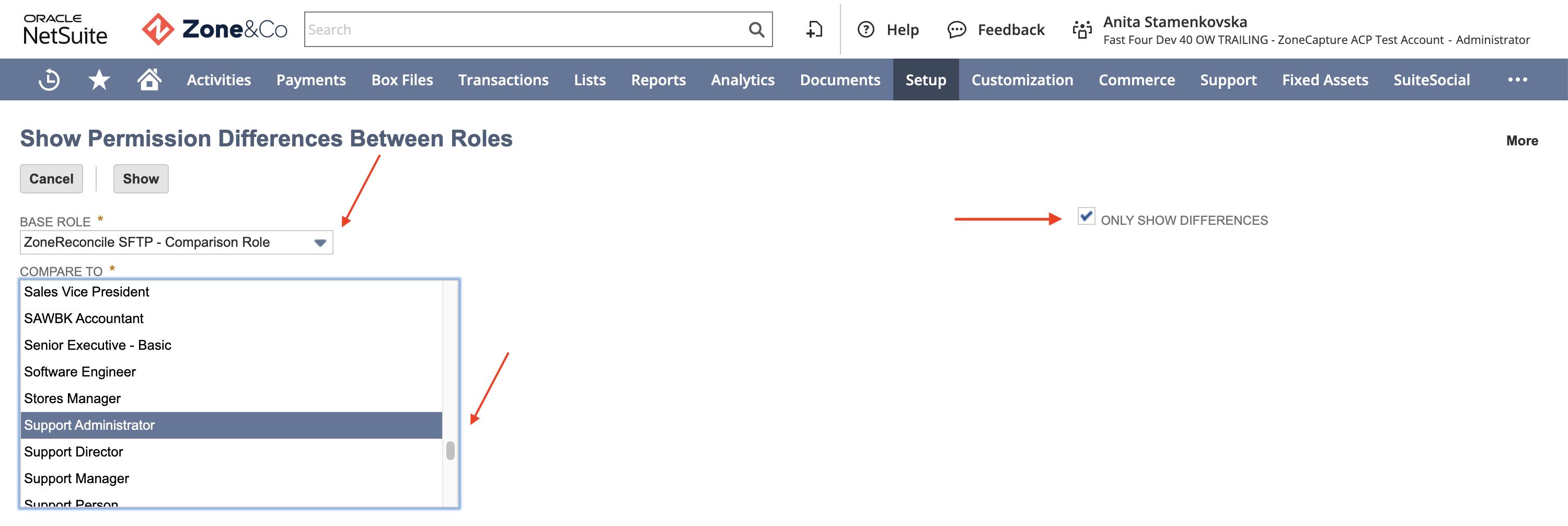Select Support Director in the Compare To list
Image resolution: width=1568 pixels, height=526 pixels.
(73, 451)
